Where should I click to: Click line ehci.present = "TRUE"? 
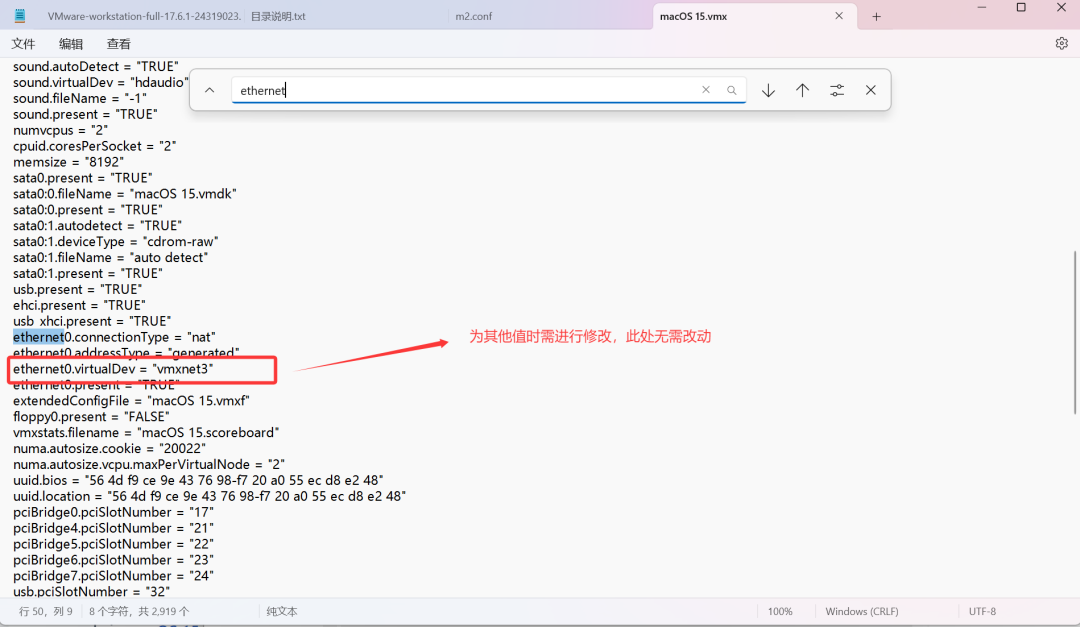[79, 305]
